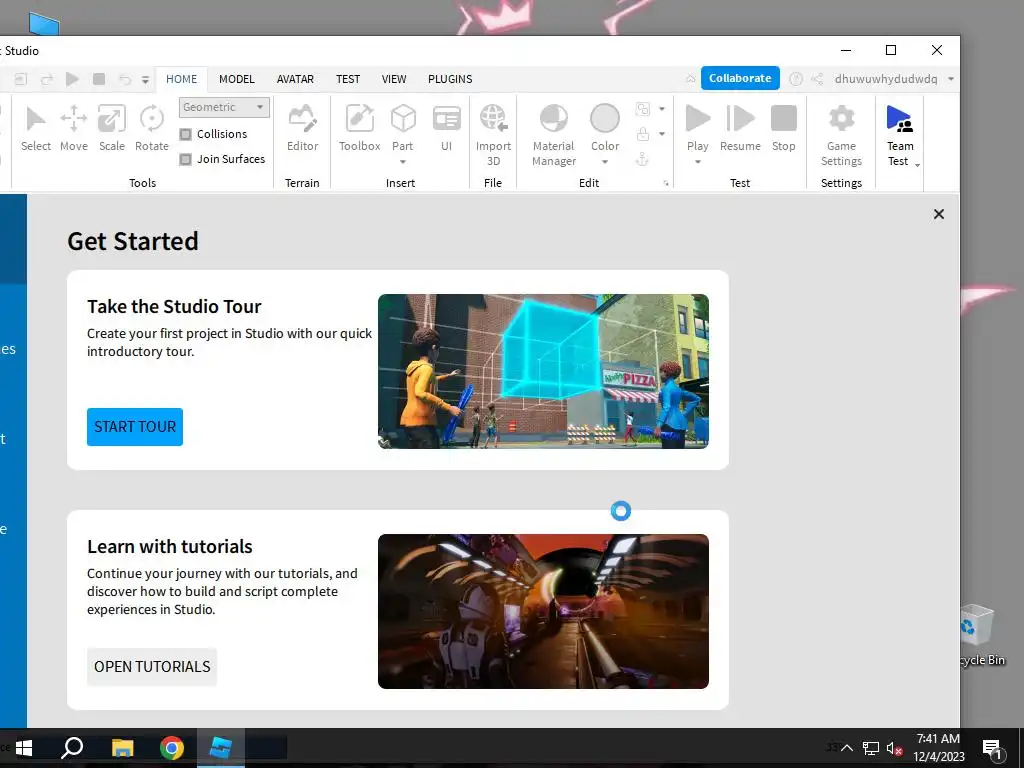Click the share icon near username

[817, 79]
